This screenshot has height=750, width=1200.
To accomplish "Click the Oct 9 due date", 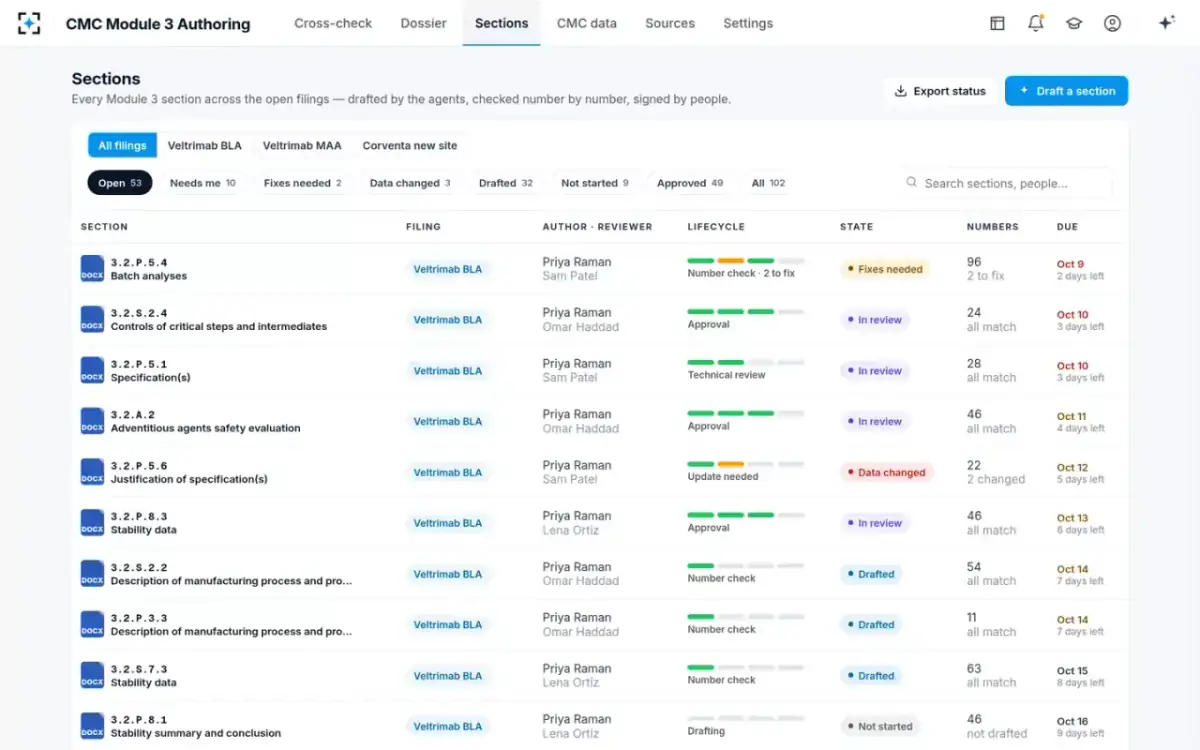I will coord(1070,264).
